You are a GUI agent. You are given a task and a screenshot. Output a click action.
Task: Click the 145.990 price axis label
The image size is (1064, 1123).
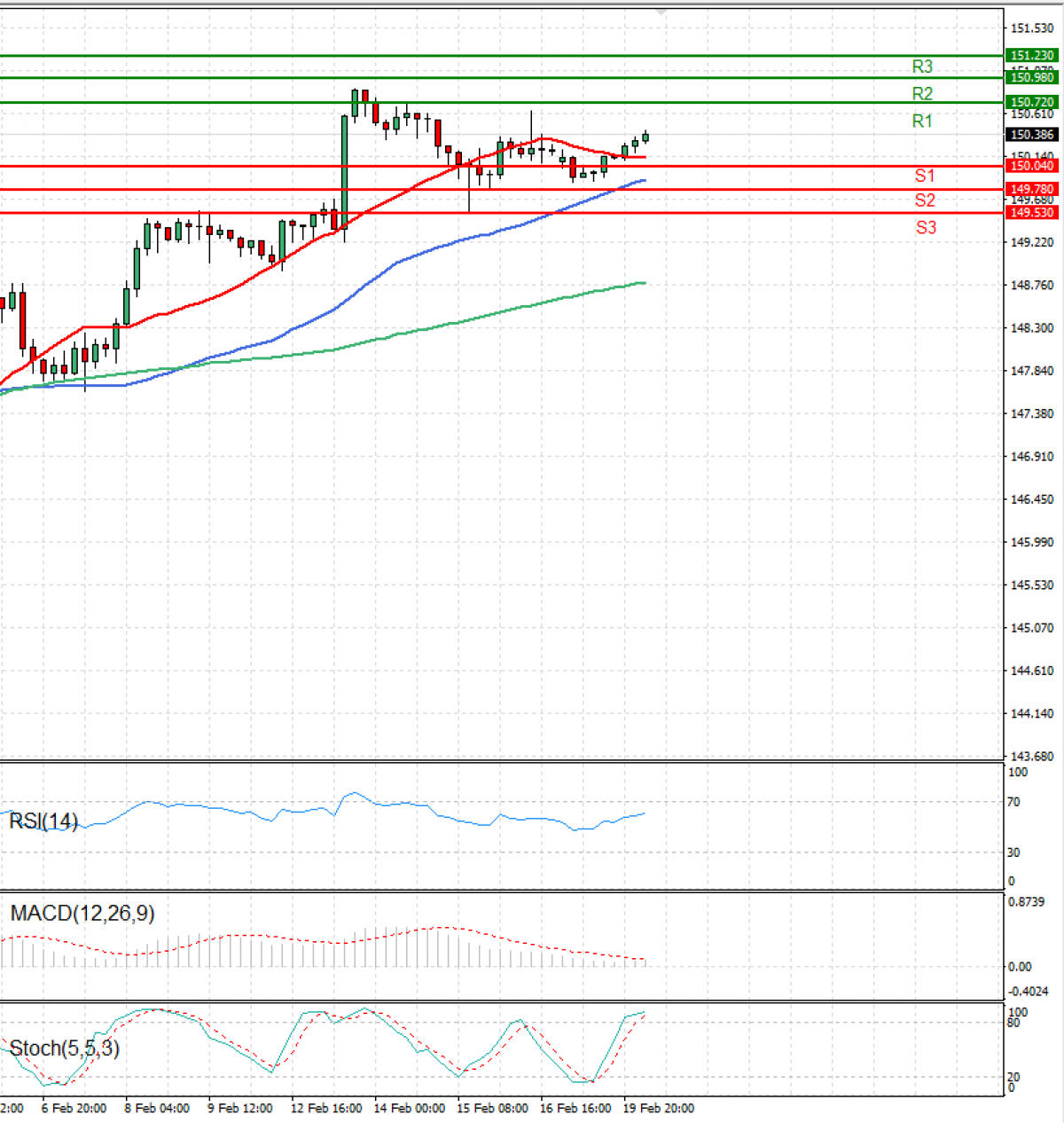(x=1032, y=543)
